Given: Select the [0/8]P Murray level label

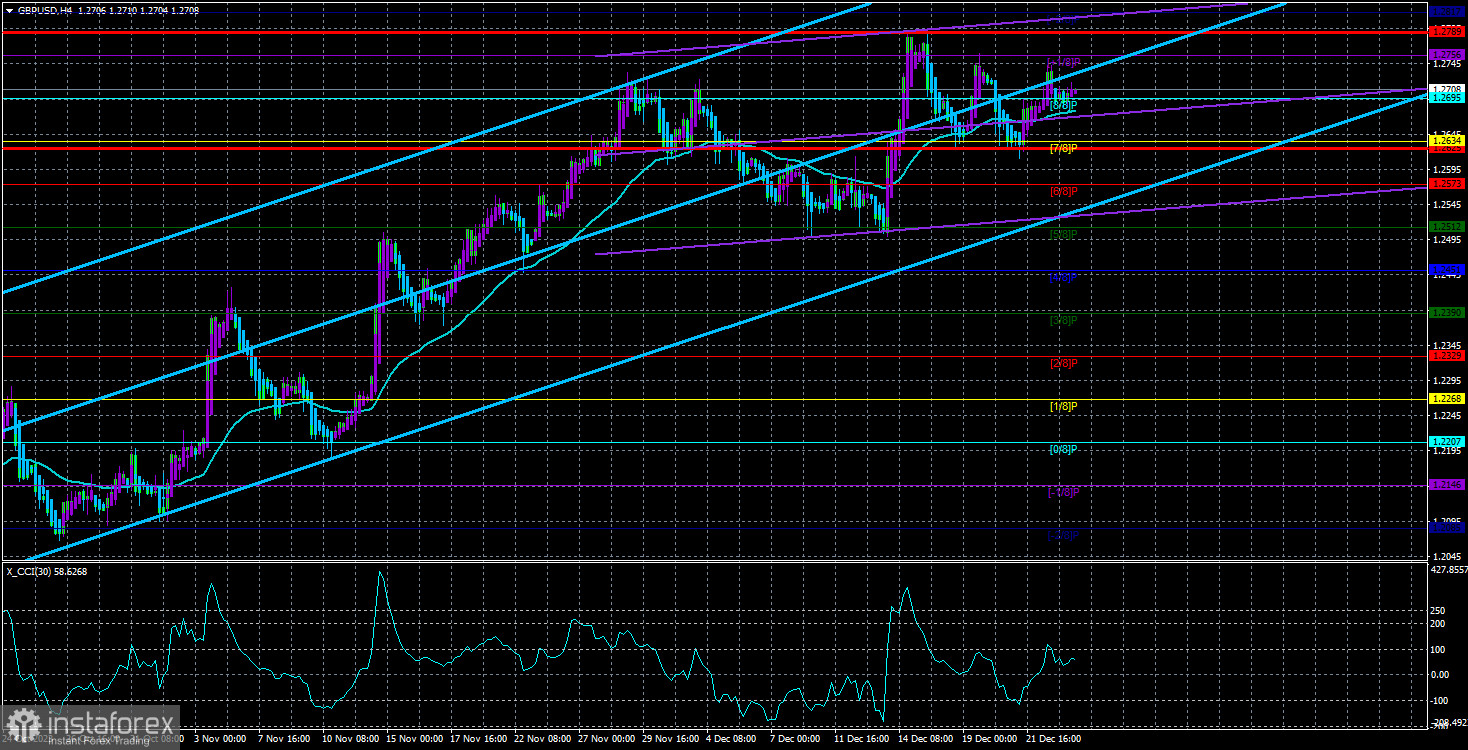Looking at the screenshot, I should pyautogui.click(x=1063, y=449).
